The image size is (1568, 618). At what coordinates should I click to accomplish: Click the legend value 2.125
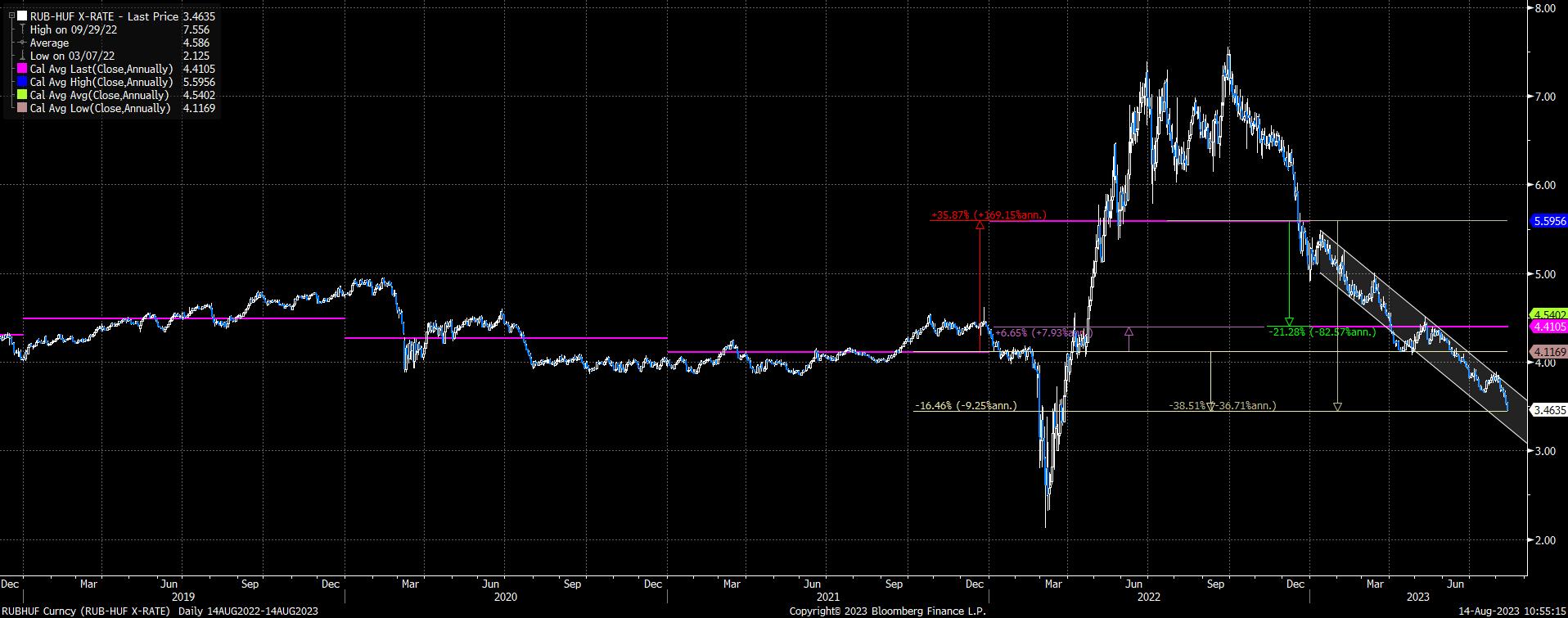pos(196,56)
